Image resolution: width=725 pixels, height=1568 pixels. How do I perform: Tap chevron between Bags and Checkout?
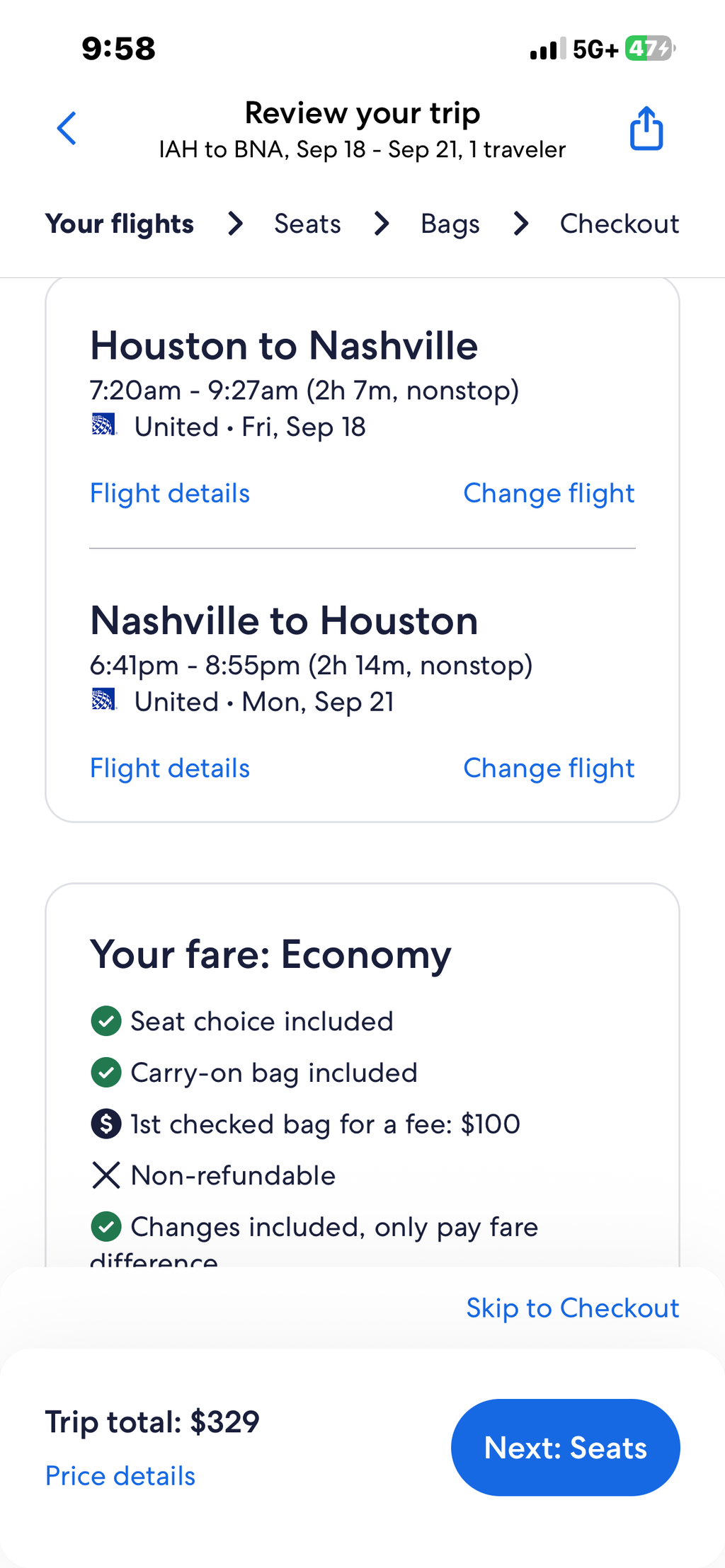[x=521, y=224]
